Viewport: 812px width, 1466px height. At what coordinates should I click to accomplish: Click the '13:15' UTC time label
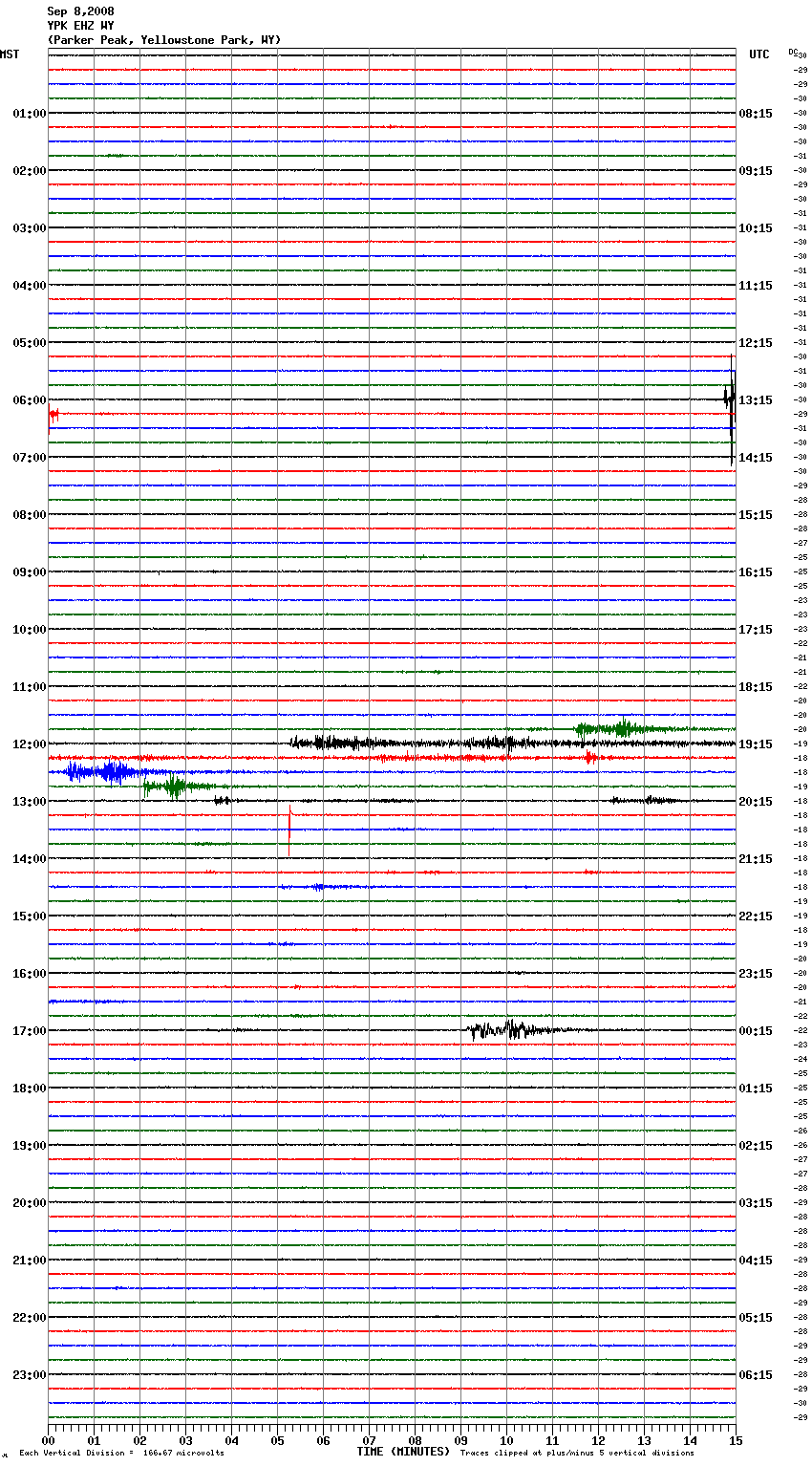click(756, 400)
